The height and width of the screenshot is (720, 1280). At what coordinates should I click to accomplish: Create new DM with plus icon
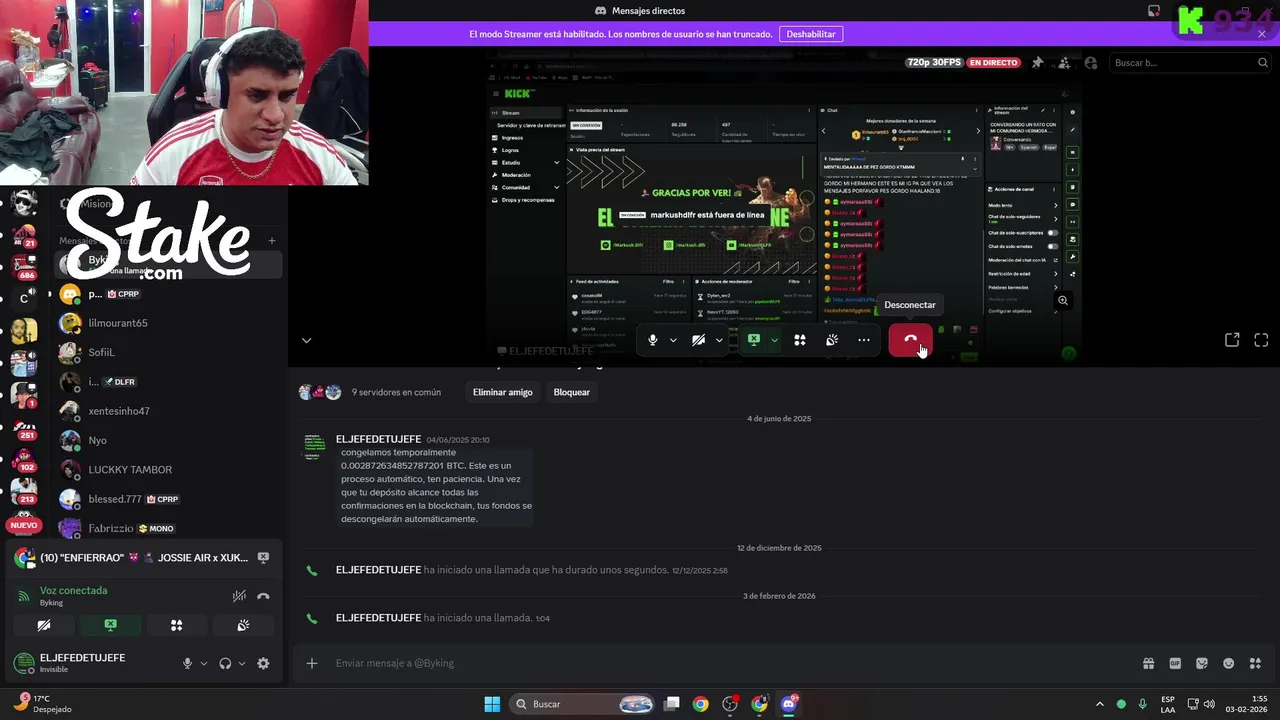(x=272, y=240)
